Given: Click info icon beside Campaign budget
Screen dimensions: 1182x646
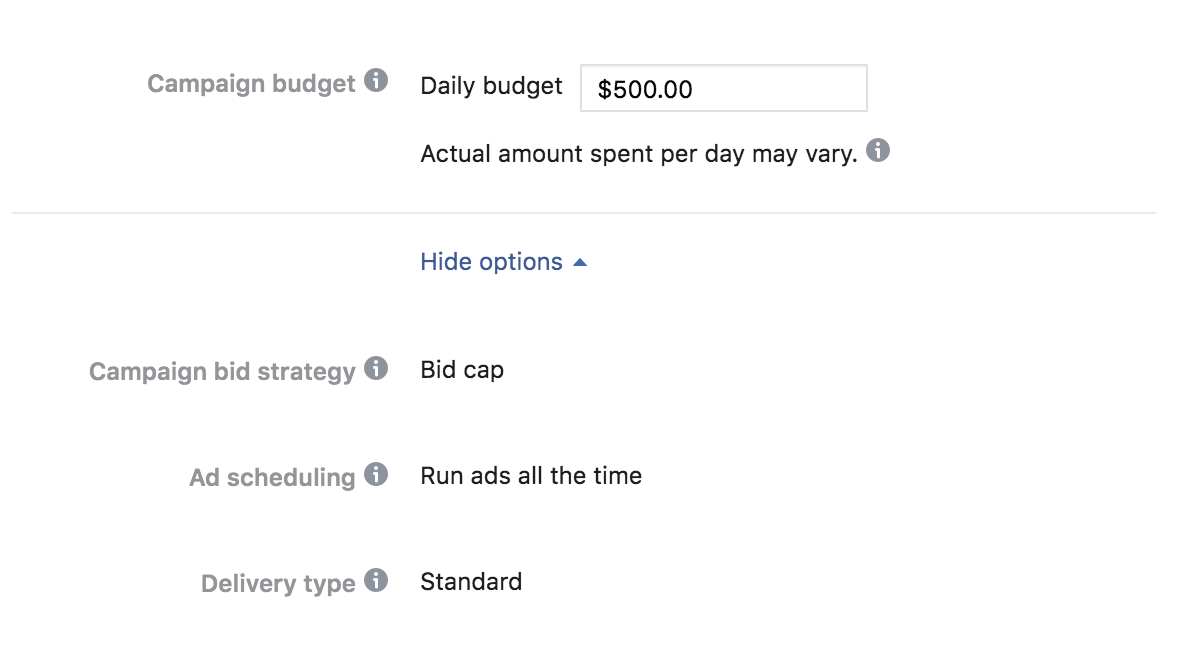Looking at the screenshot, I should (376, 81).
